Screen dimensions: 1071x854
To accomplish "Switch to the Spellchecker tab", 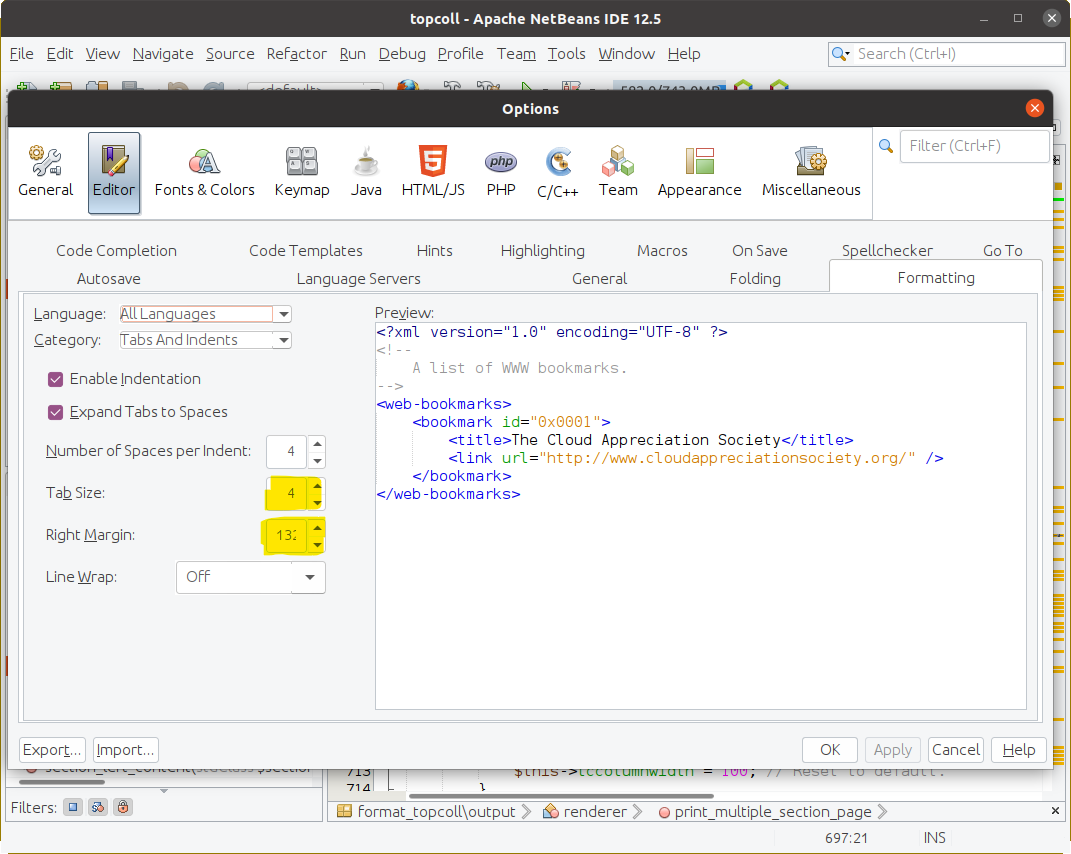I will 887,251.
